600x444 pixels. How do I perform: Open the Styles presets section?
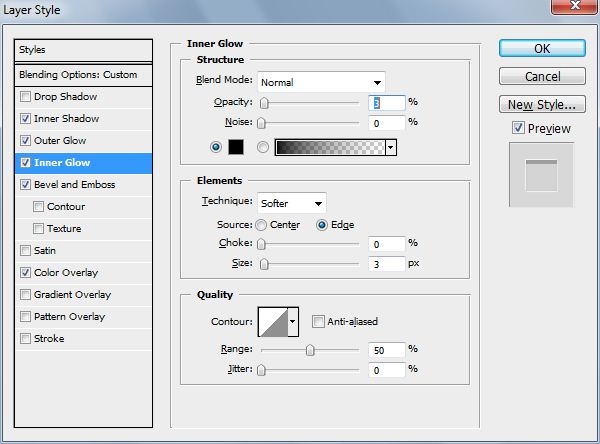83,50
